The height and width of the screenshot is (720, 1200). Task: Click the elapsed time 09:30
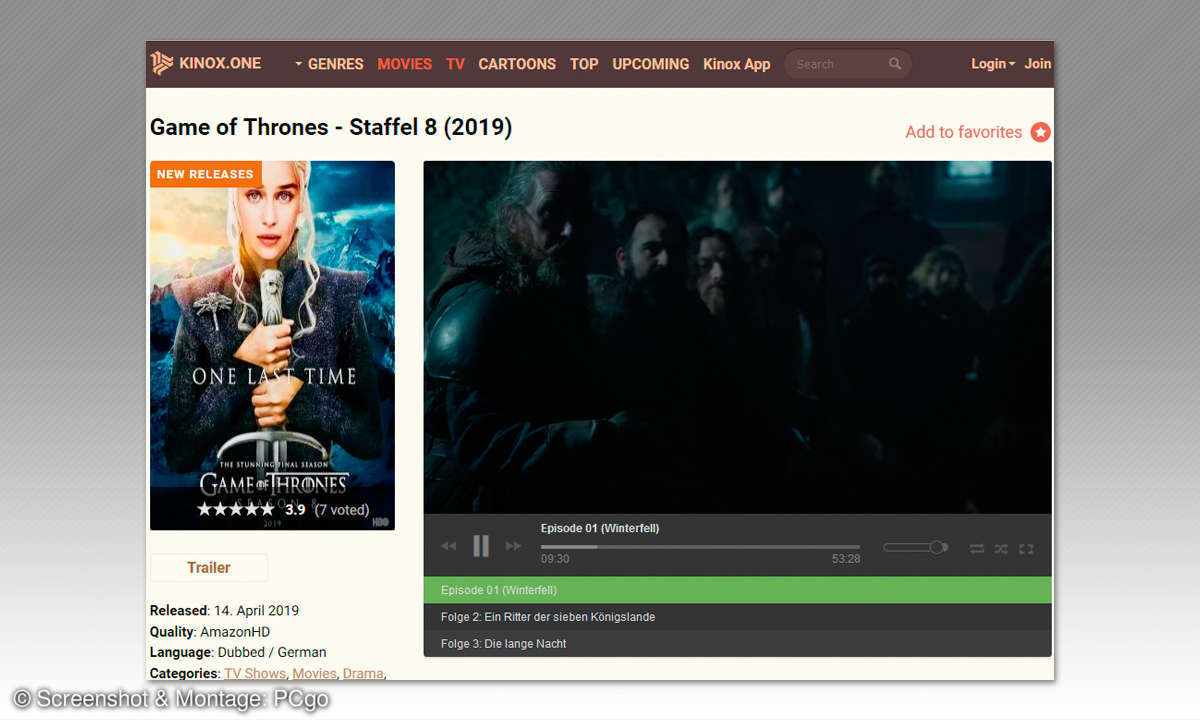click(555, 559)
